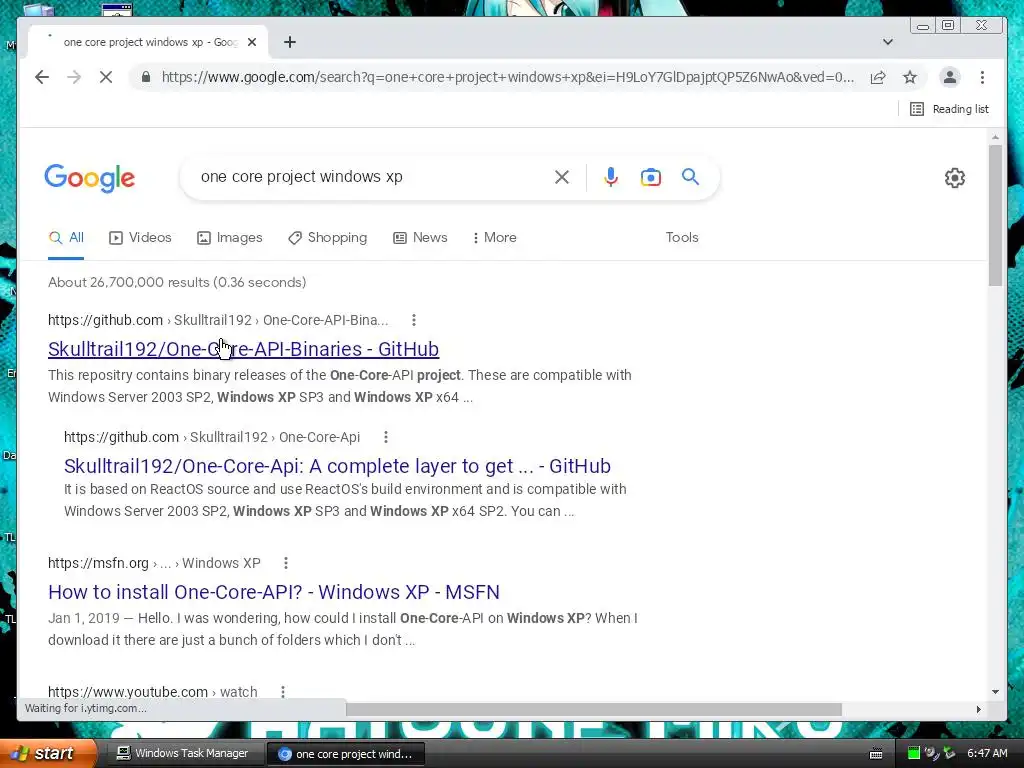Click the scrollbar up arrow
Viewport: 1024px width, 768px height.
tap(995, 138)
